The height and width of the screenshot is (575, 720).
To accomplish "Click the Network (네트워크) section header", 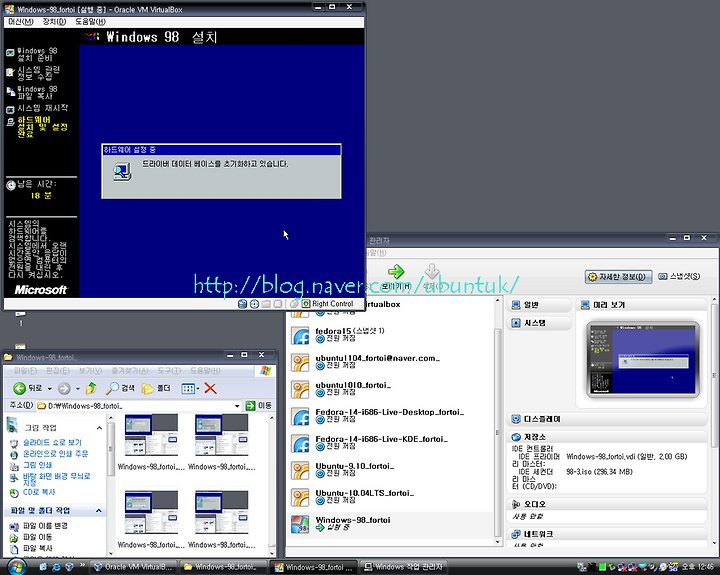I will 607,534.
